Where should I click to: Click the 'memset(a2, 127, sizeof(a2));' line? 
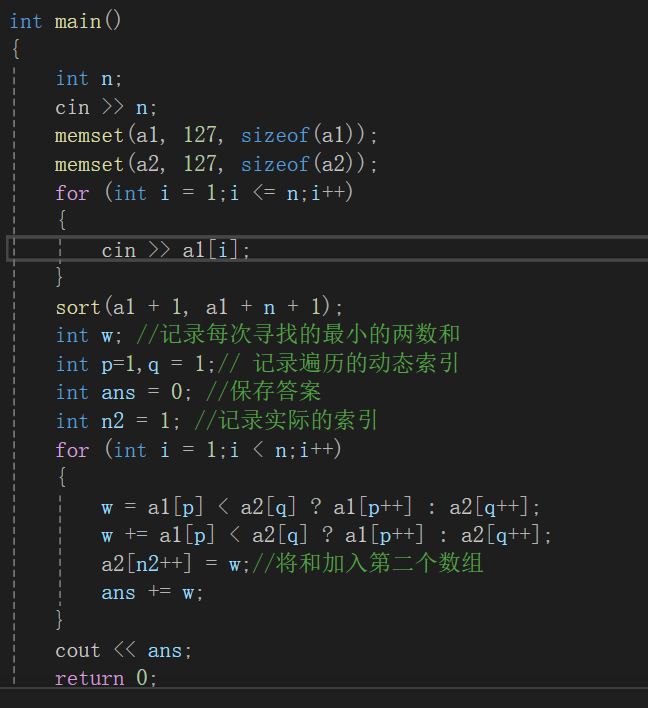click(x=216, y=164)
